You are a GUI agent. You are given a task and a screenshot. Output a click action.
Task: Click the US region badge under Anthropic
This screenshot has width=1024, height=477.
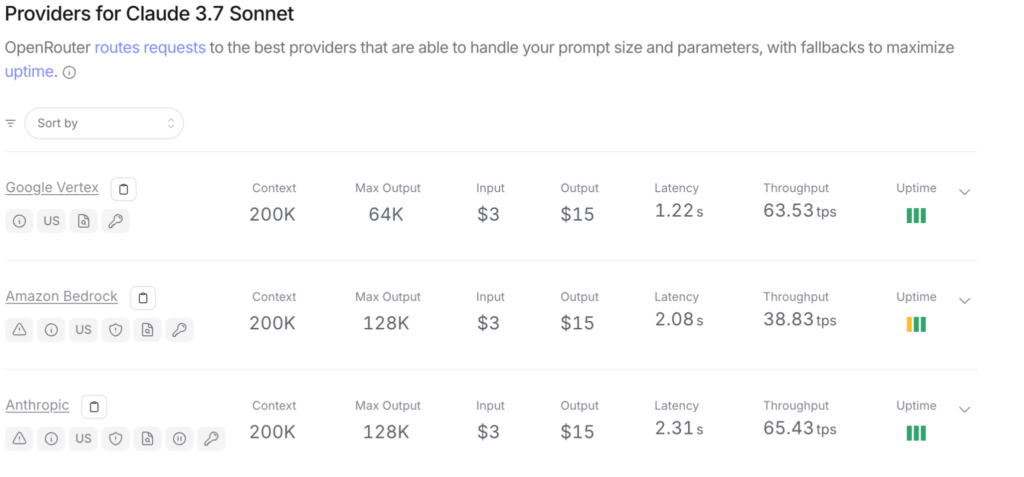[84, 438]
